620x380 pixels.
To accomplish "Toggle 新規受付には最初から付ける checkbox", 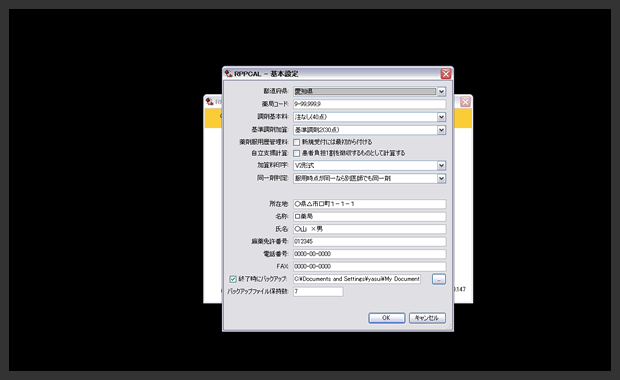I will 297,142.
